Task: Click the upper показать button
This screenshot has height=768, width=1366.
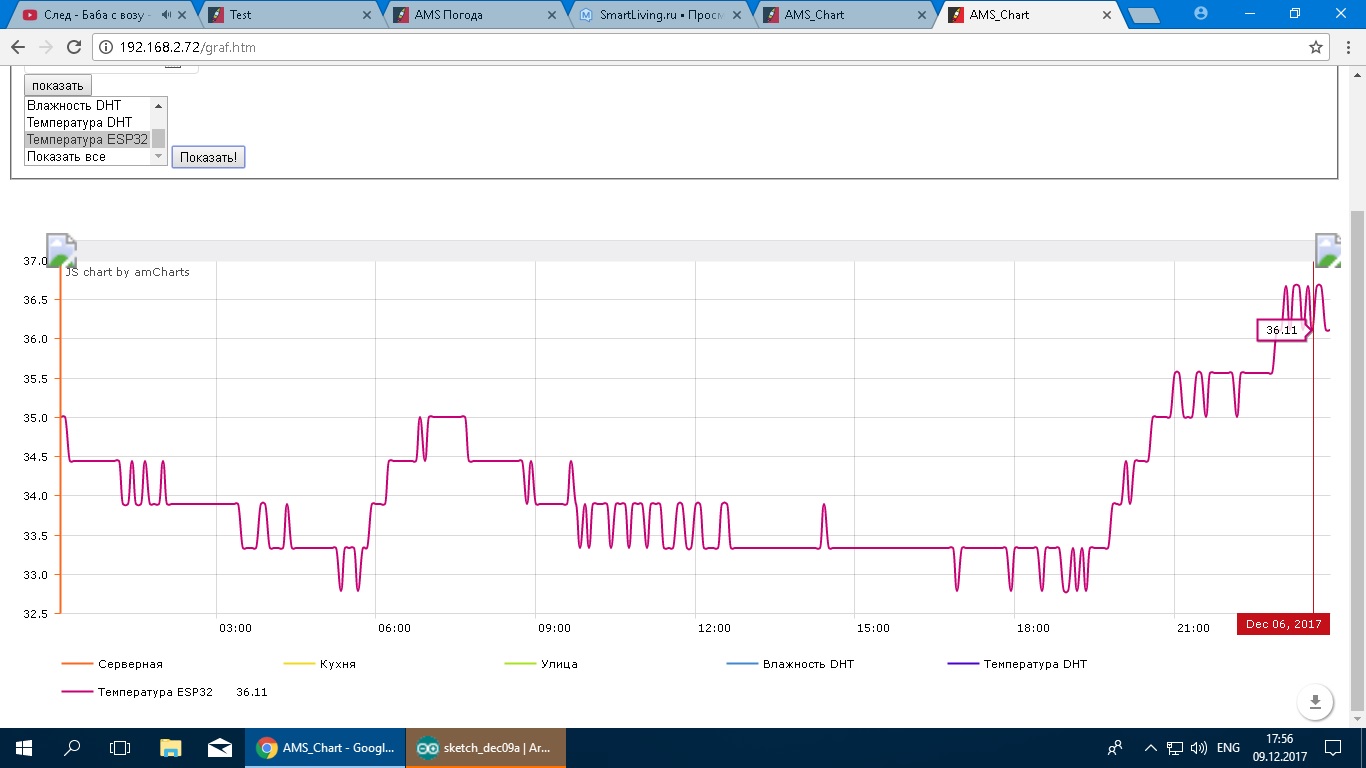Action: [x=57, y=86]
